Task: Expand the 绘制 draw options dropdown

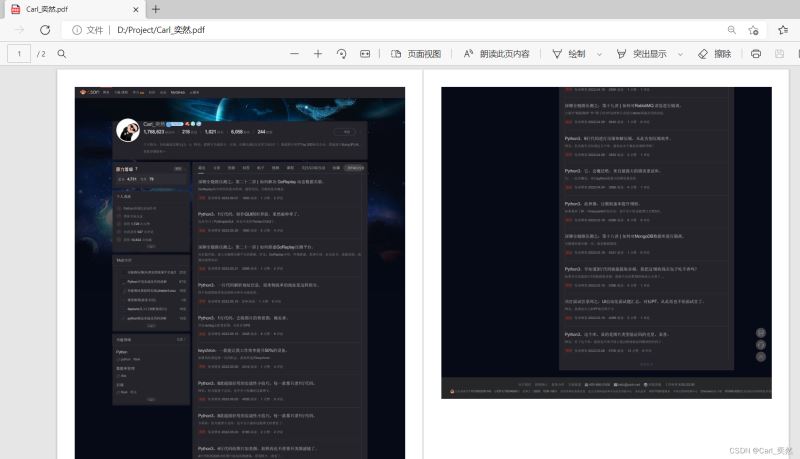Action: pyautogui.click(x=599, y=54)
